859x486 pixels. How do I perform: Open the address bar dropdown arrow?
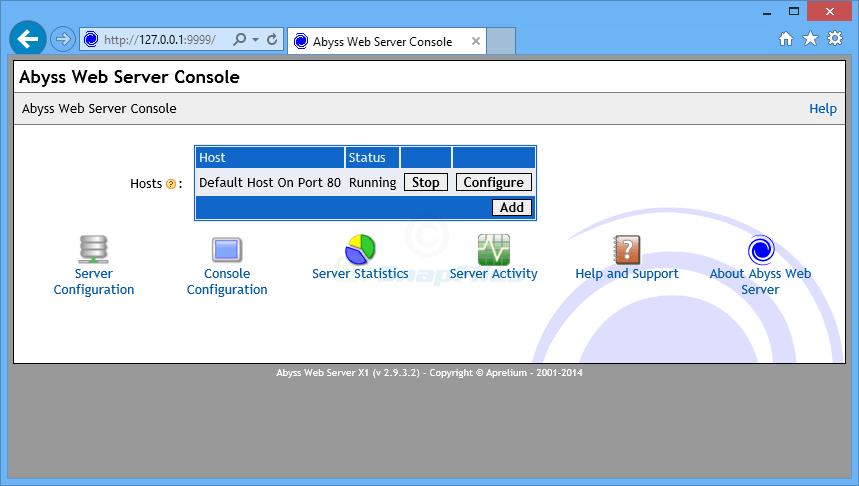point(255,39)
